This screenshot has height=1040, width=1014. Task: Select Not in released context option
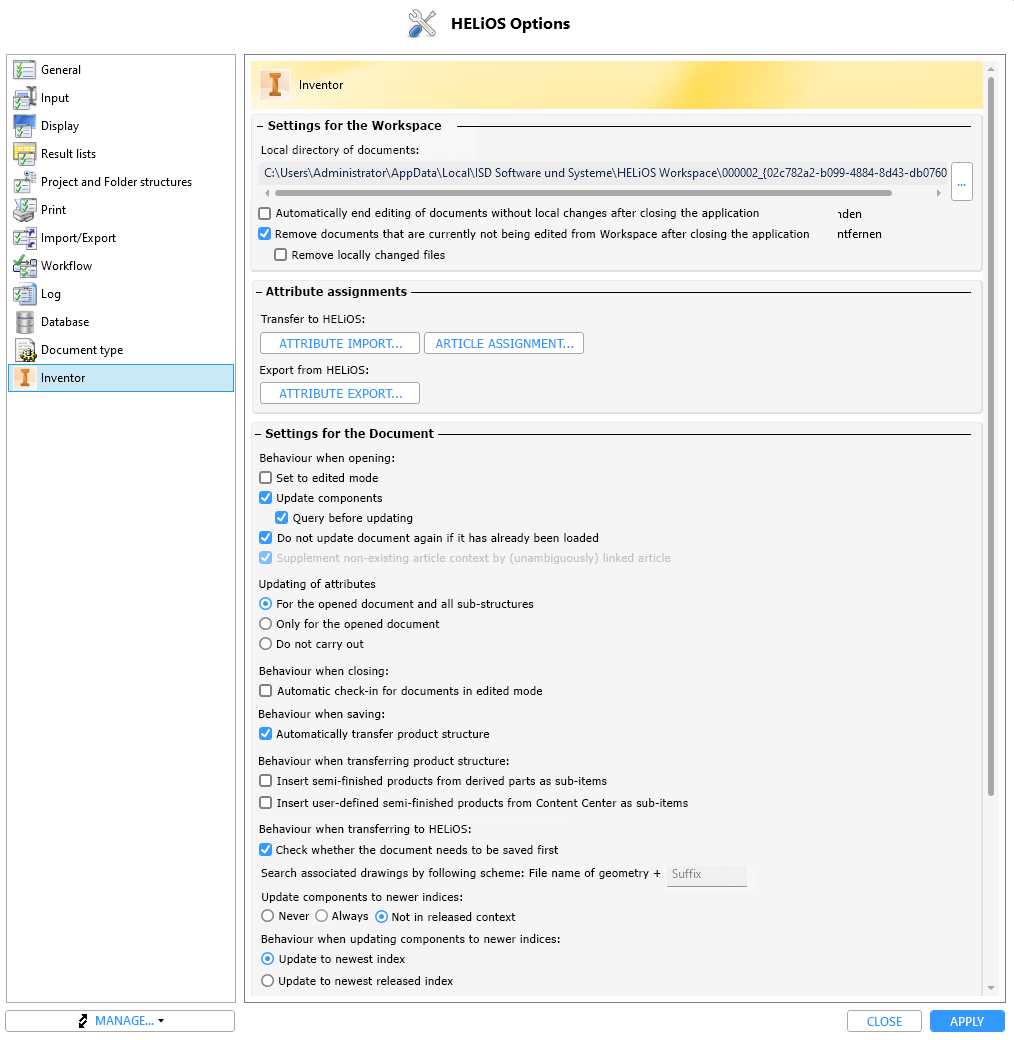click(x=381, y=917)
